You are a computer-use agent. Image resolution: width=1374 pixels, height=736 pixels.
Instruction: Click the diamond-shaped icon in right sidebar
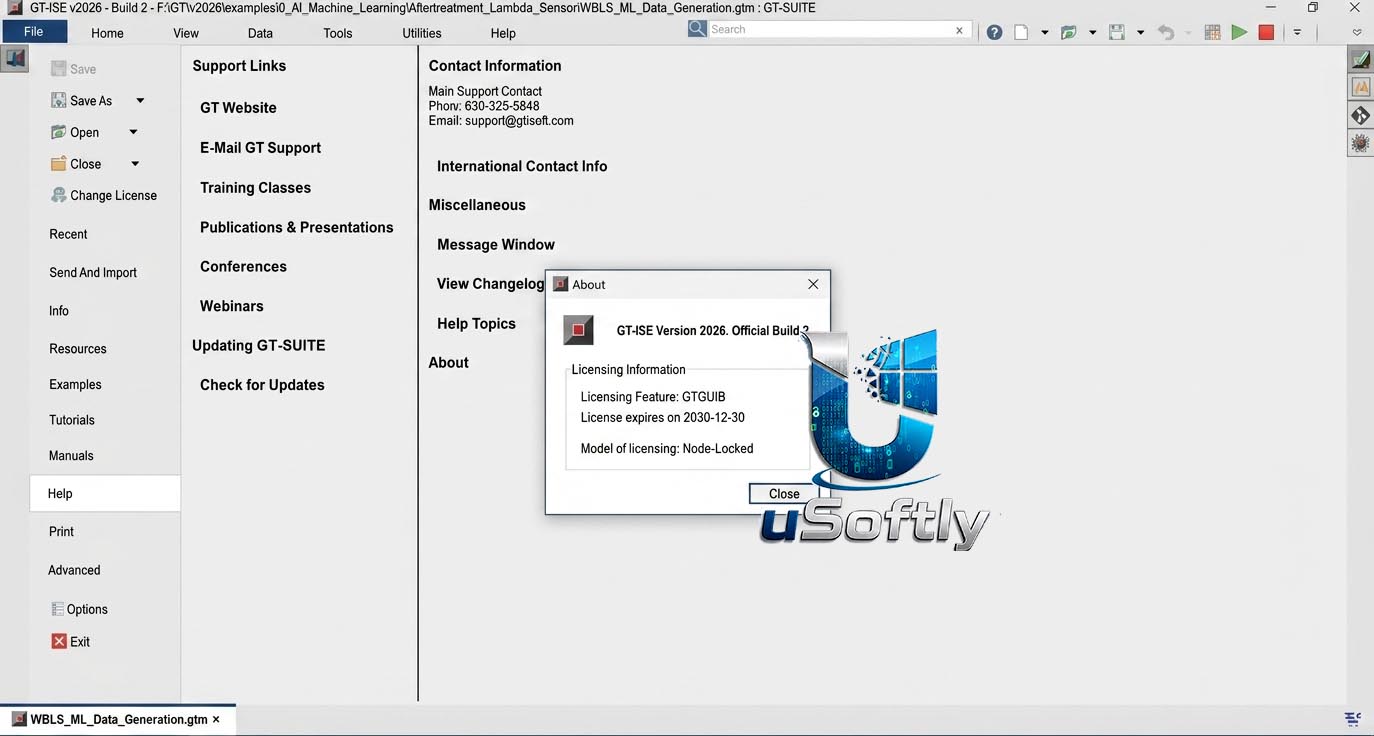1360,116
